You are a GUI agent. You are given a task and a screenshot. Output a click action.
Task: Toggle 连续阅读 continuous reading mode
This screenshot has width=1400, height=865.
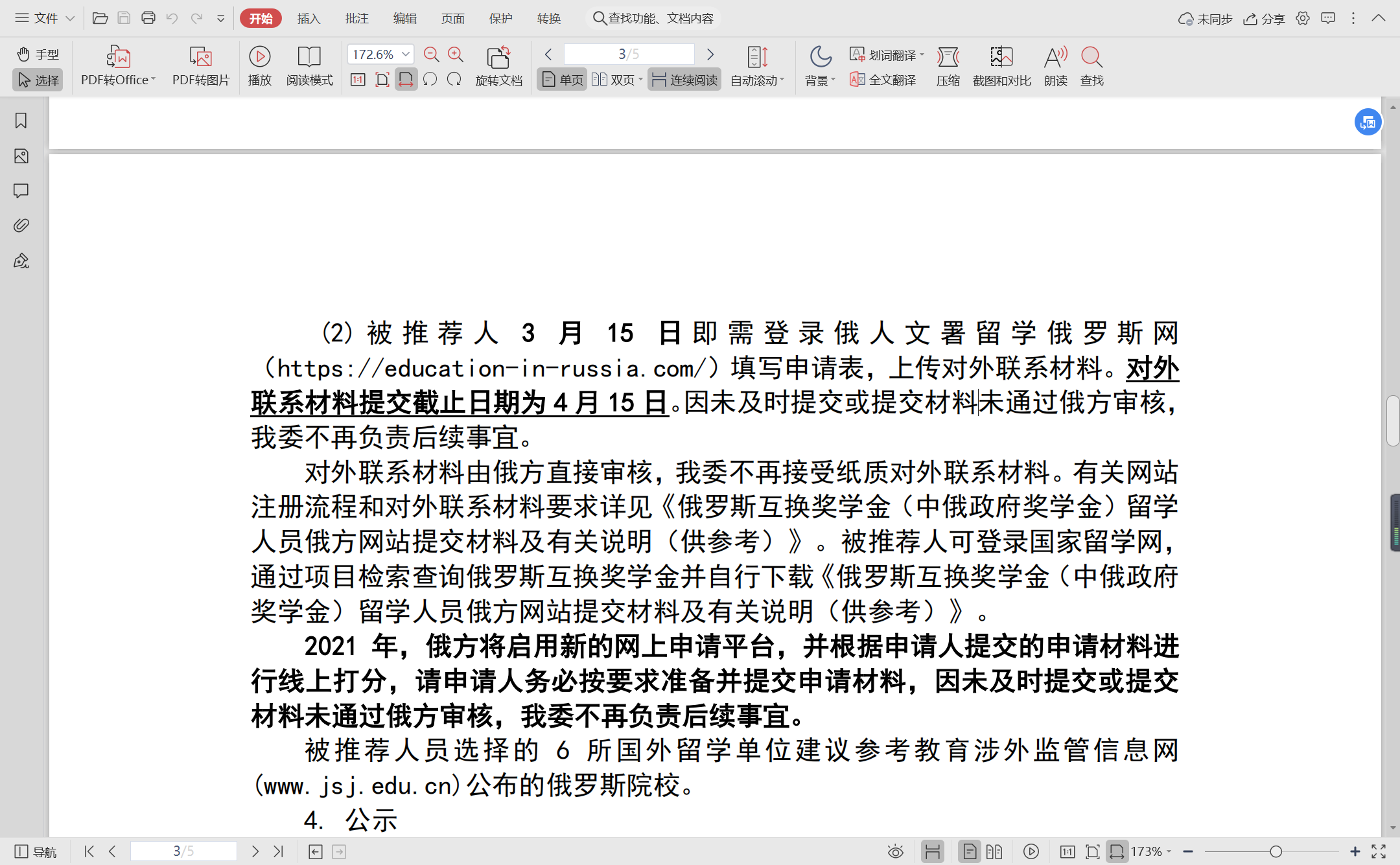pos(684,80)
